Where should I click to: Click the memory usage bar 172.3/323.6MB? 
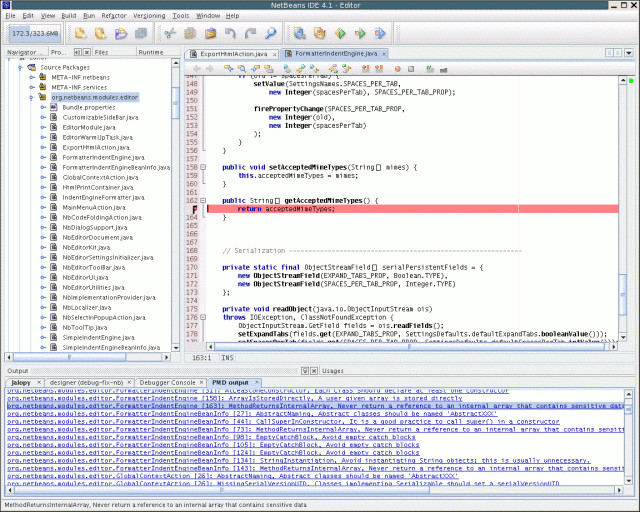(x=35, y=33)
